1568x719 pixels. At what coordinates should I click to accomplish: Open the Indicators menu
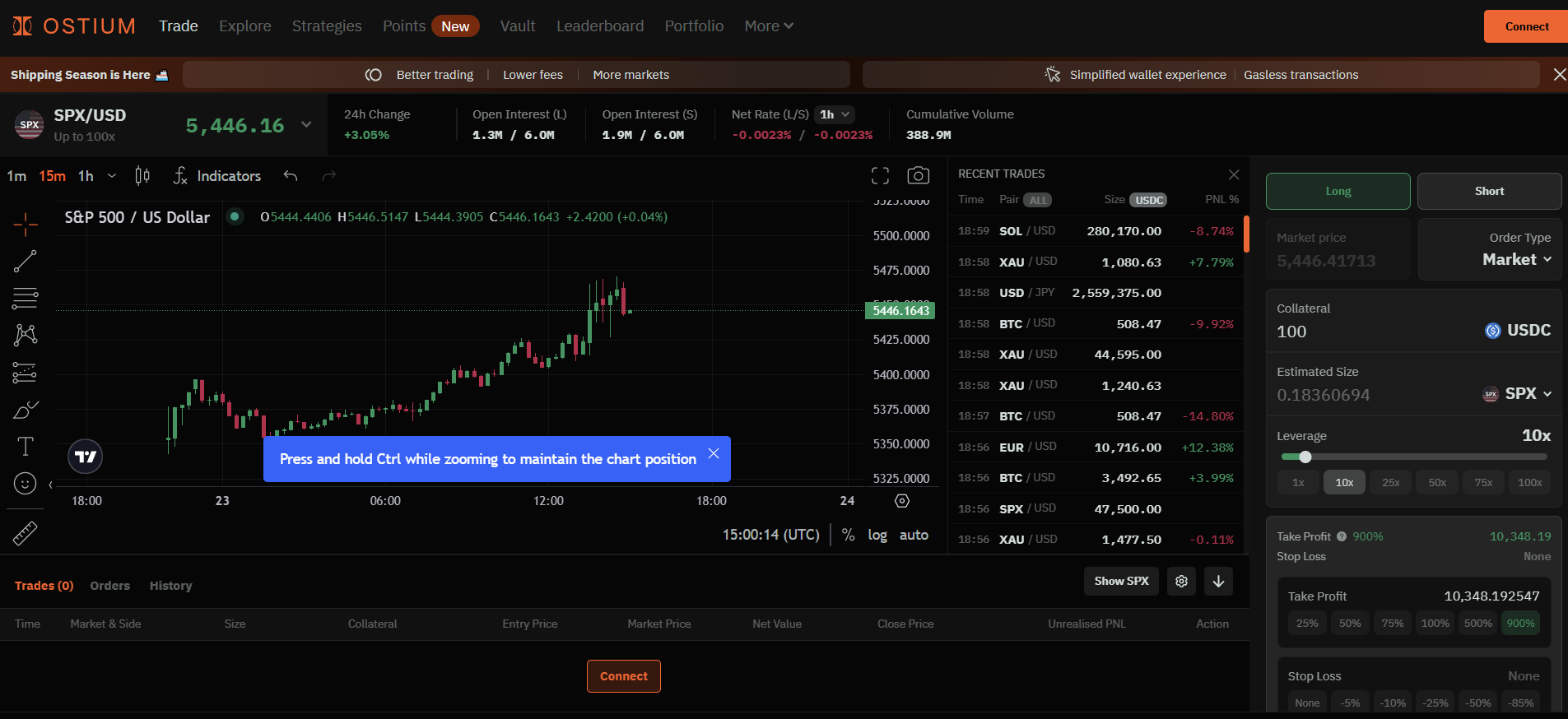217,176
